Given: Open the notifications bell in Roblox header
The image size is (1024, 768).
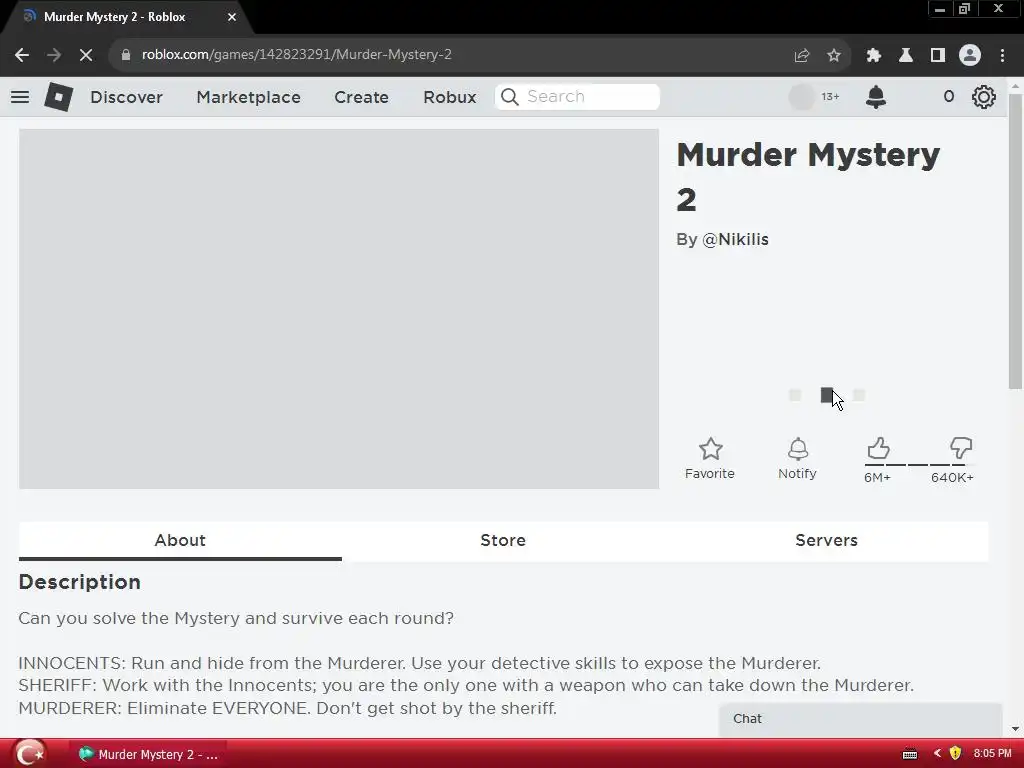Looking at the screenshot, I should (876, 97).
